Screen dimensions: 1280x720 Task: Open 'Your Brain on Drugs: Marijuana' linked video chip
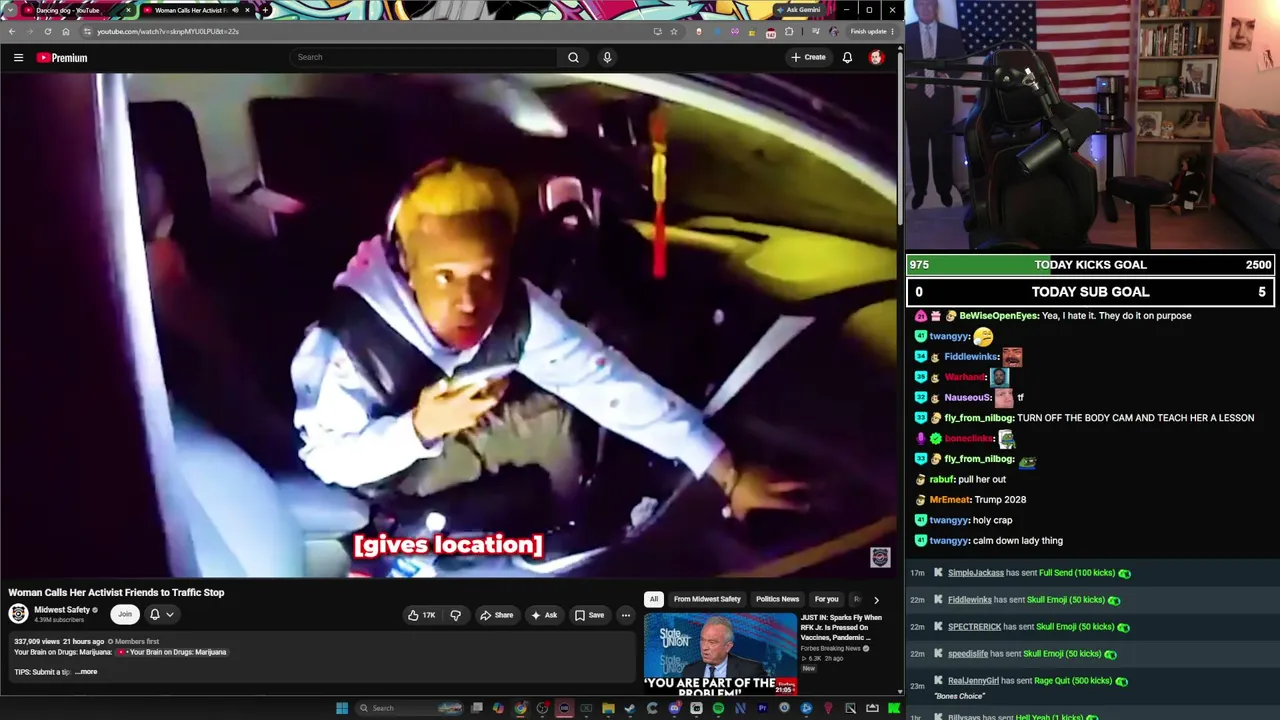click(172, 652)
